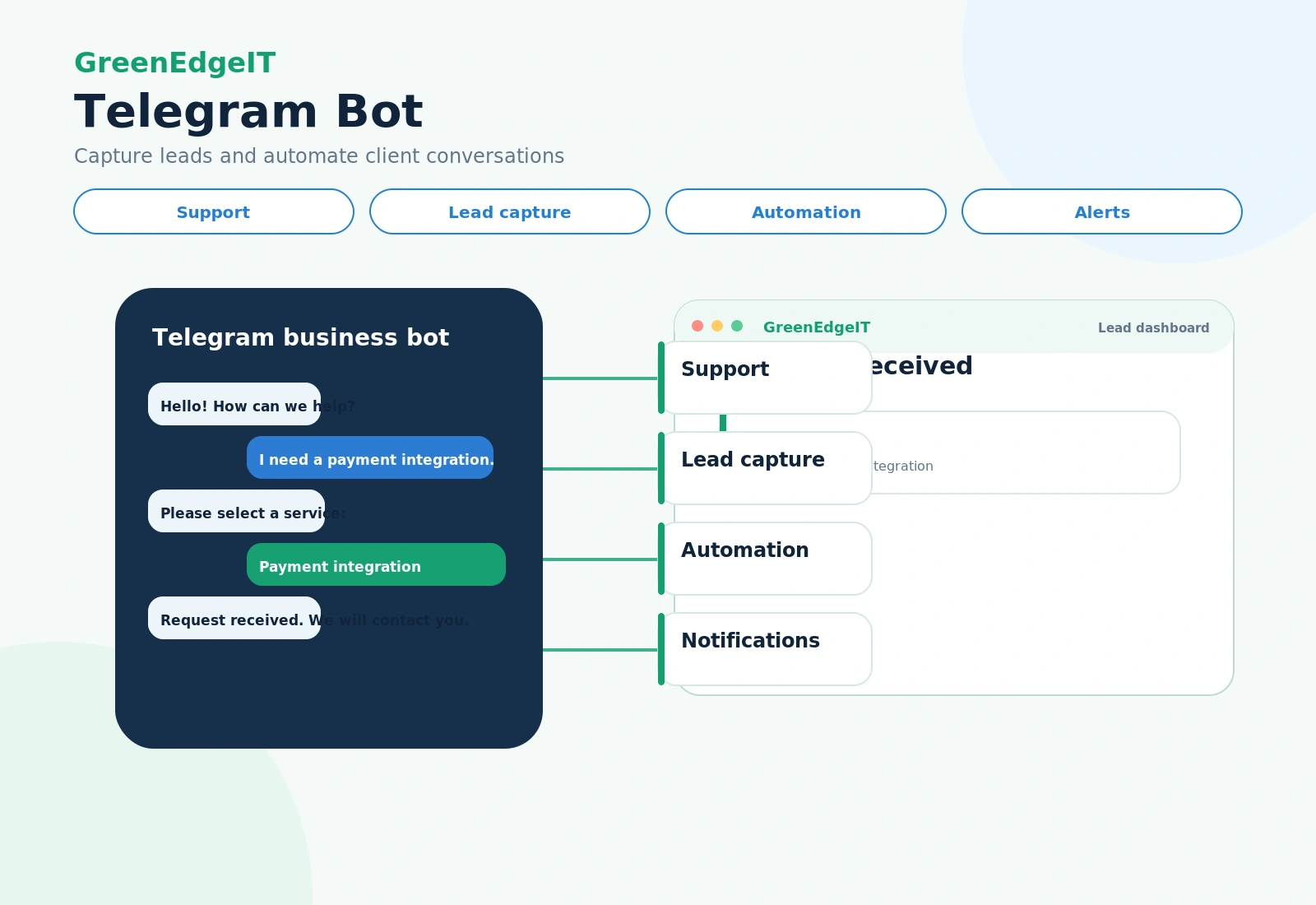This screenshot has height=905, width=1316.
Task: Click the 'Telegram Bot' main title
Action: tap(248, 111)
